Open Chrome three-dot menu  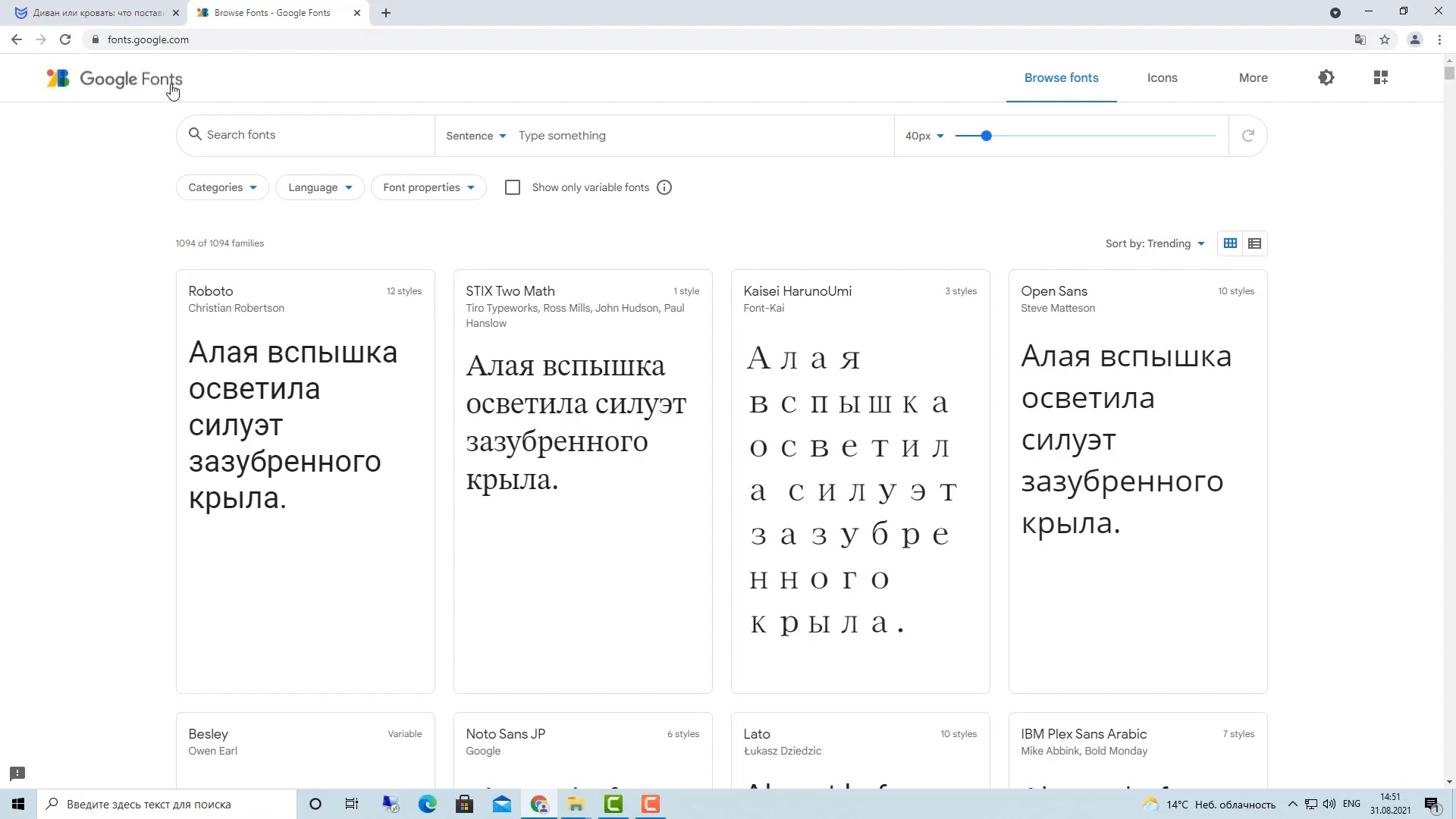pyautogui.click(x=1439, y=39)
